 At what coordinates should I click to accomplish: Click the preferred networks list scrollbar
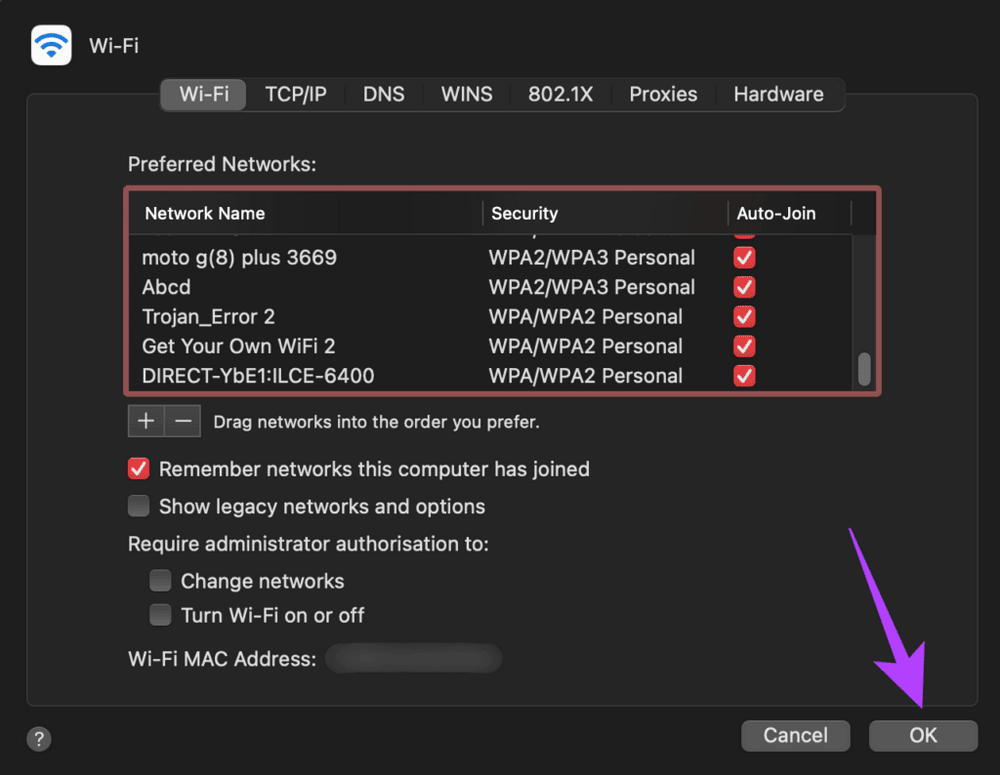click(x=864, y=370)
